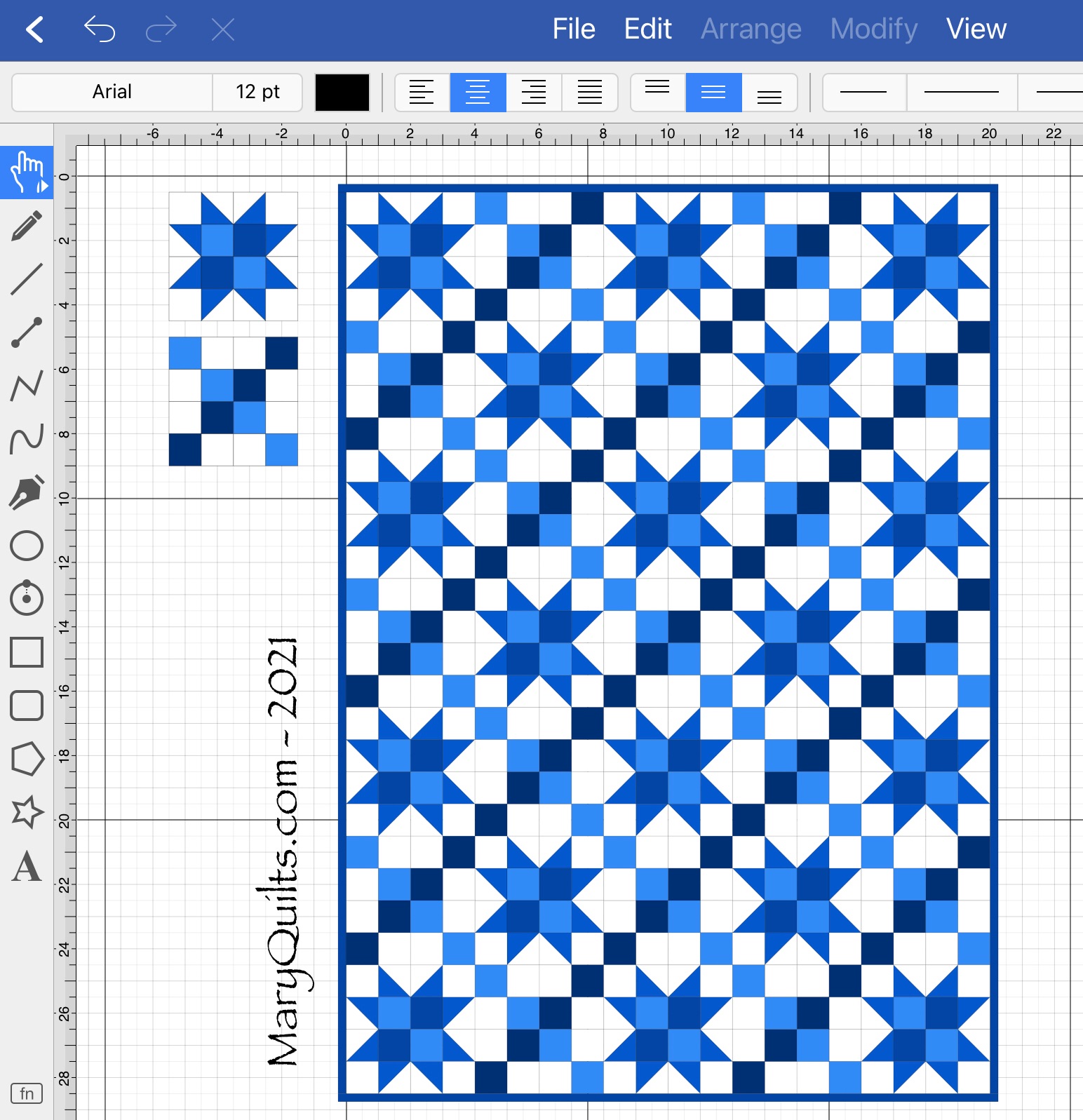Activate the Text tool
Image resolution: width=1083 pixels, height=1120 pixels.
pos(27,866)
